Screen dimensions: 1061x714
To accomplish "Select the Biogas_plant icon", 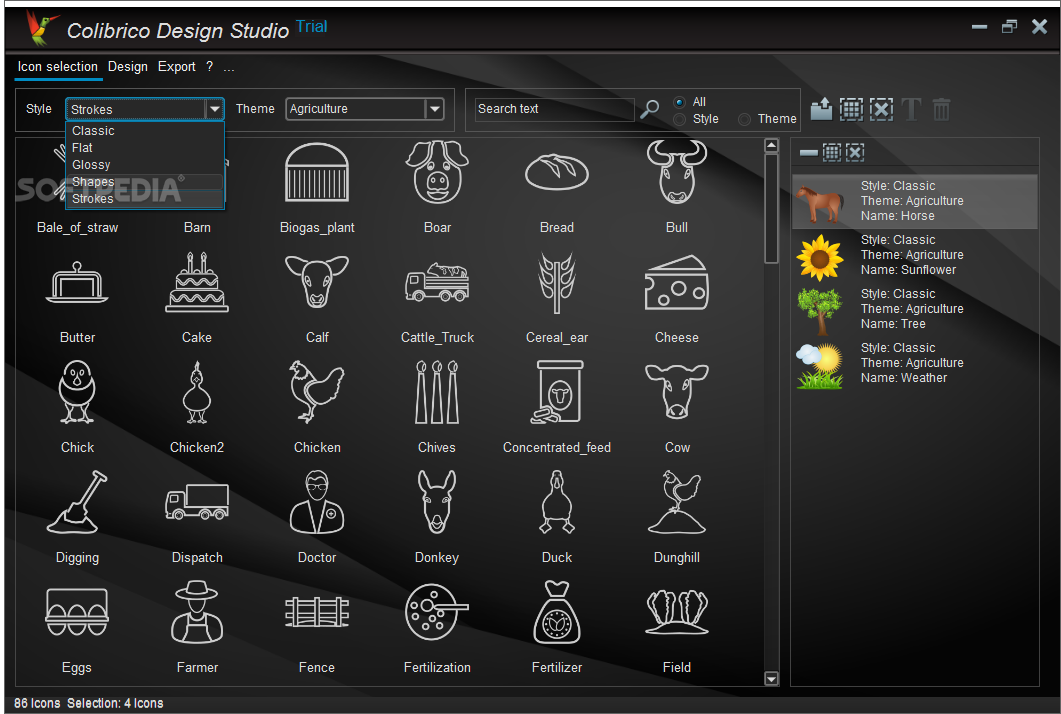I will pos(317,173).
